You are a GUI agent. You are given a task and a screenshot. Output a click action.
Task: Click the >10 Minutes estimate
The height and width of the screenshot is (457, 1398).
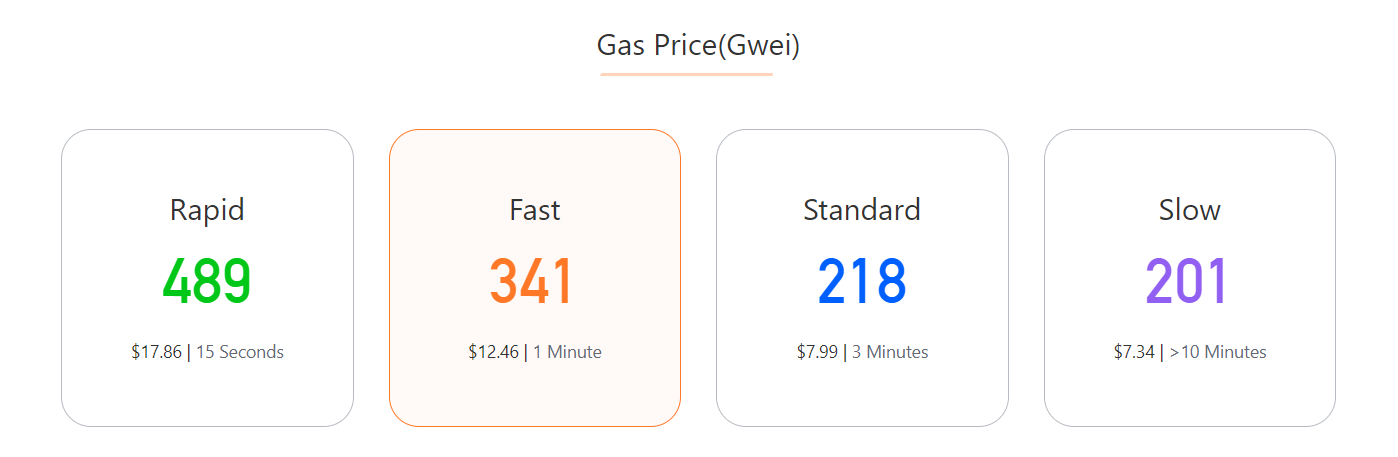click(1218, 352)
